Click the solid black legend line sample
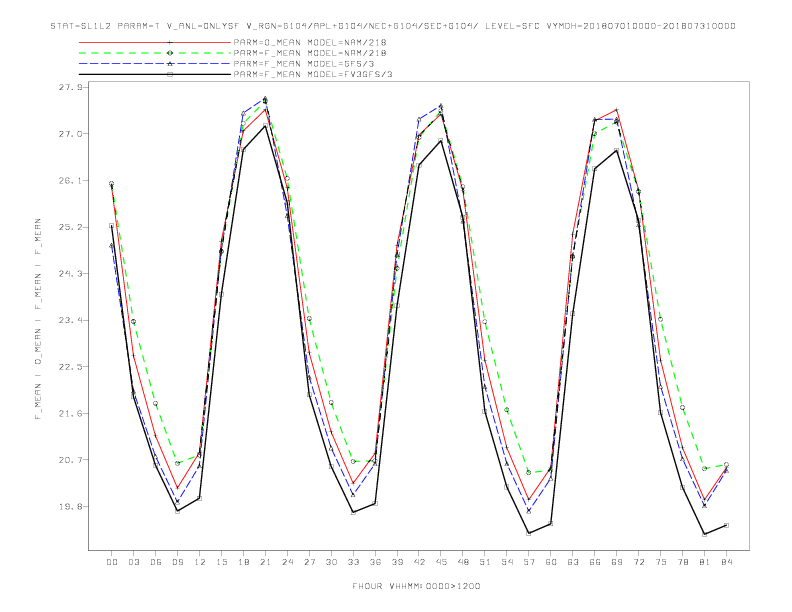792x612 pixels. click(155, 74)
